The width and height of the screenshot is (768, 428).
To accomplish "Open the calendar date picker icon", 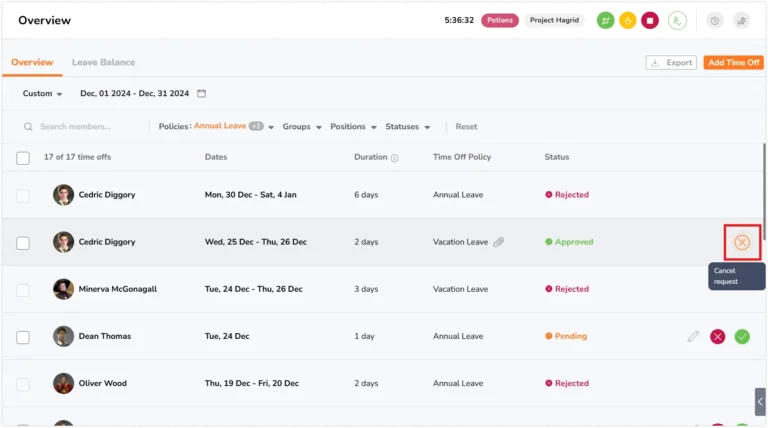I will [x=201, y=93].
